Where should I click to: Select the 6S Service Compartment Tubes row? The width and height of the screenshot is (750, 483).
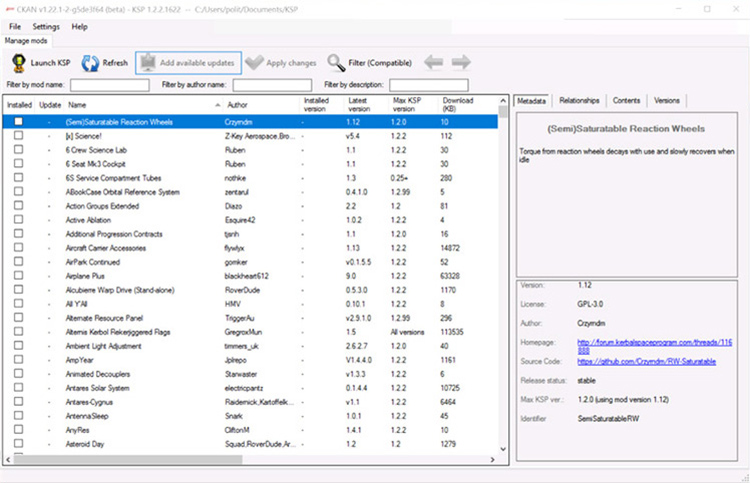click(250, 178)
